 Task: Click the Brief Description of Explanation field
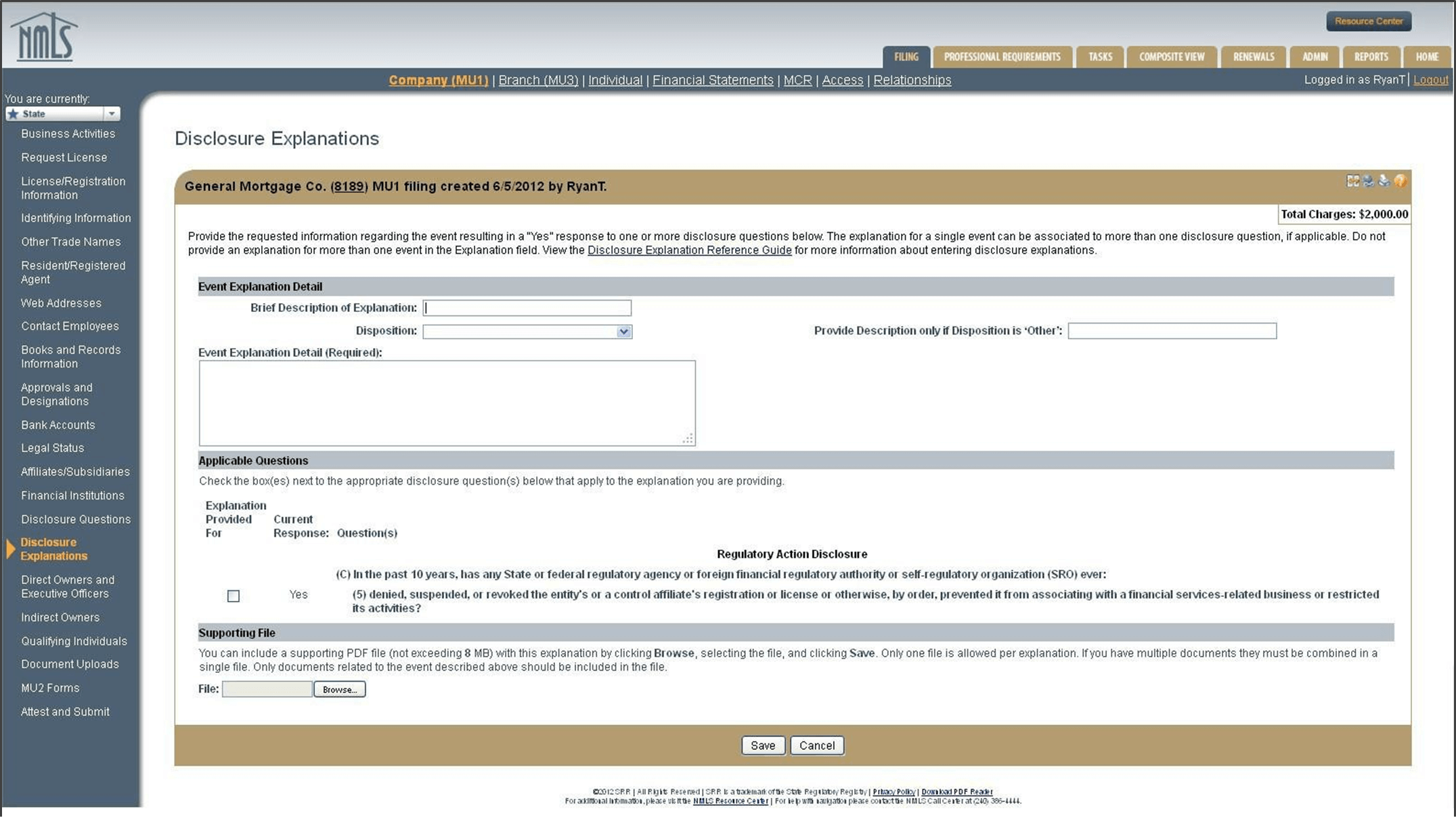click(526, 307)
